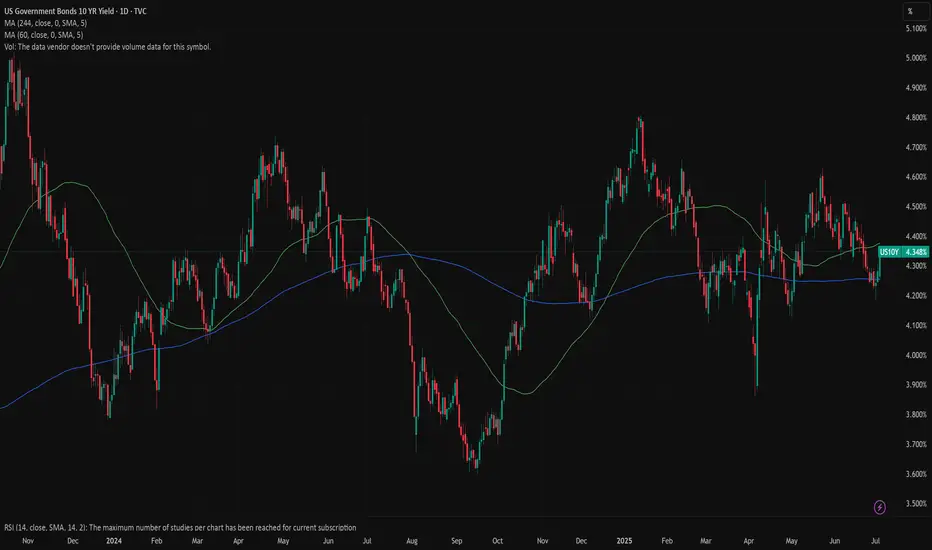The image size is (932, 550).
Task: Click the 4.800% price axis label
Action: tap(916, 118)
